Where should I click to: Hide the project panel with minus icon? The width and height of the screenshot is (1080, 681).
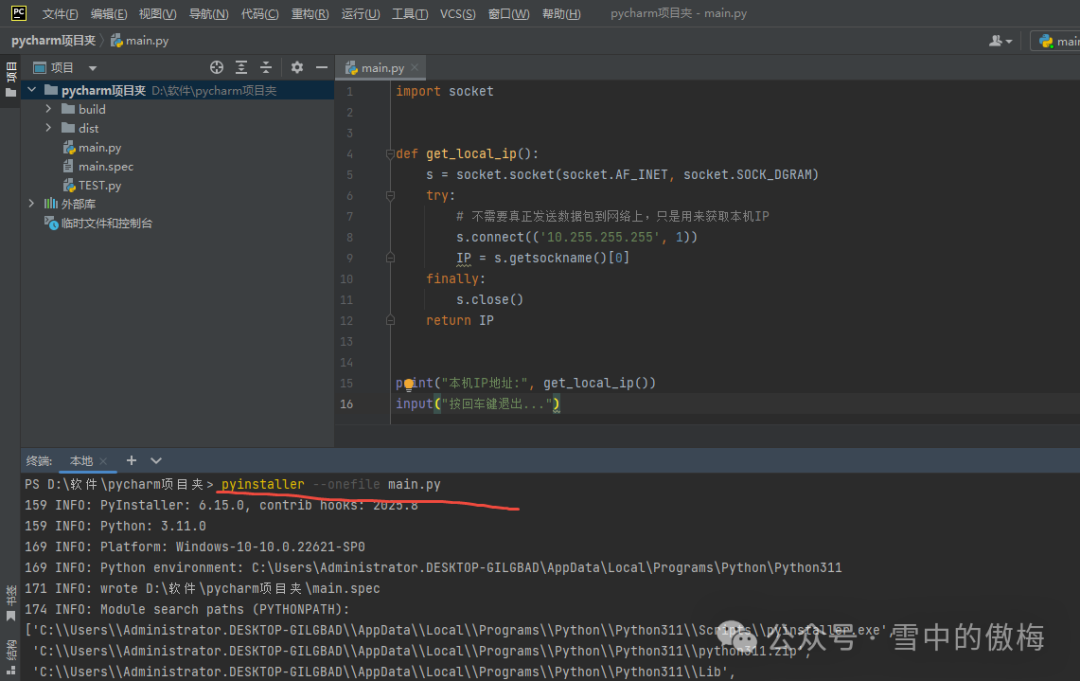pyautogui.click(x=321, y=67)
